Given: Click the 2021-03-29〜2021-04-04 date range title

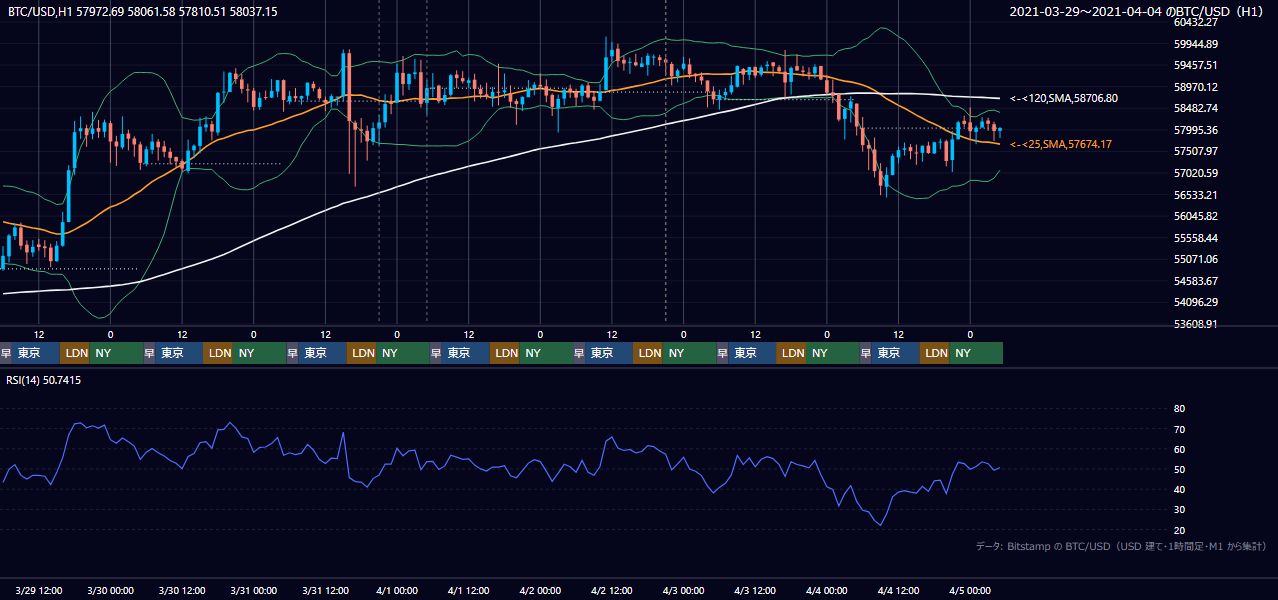Looking at the screenshot, I should (x=1138, y=12).
